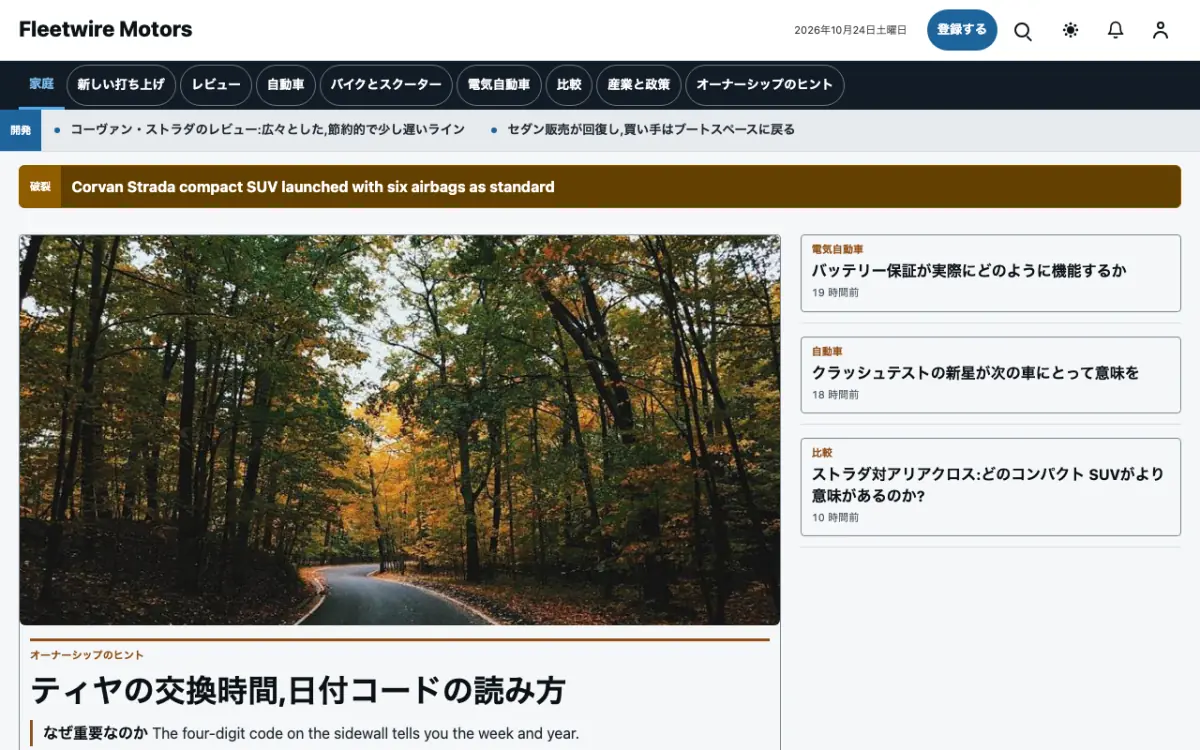Switch to the 比較 tab
The height and width of the screenshot is (750, 1200).
pyautogui.click(x=570, y=85)
